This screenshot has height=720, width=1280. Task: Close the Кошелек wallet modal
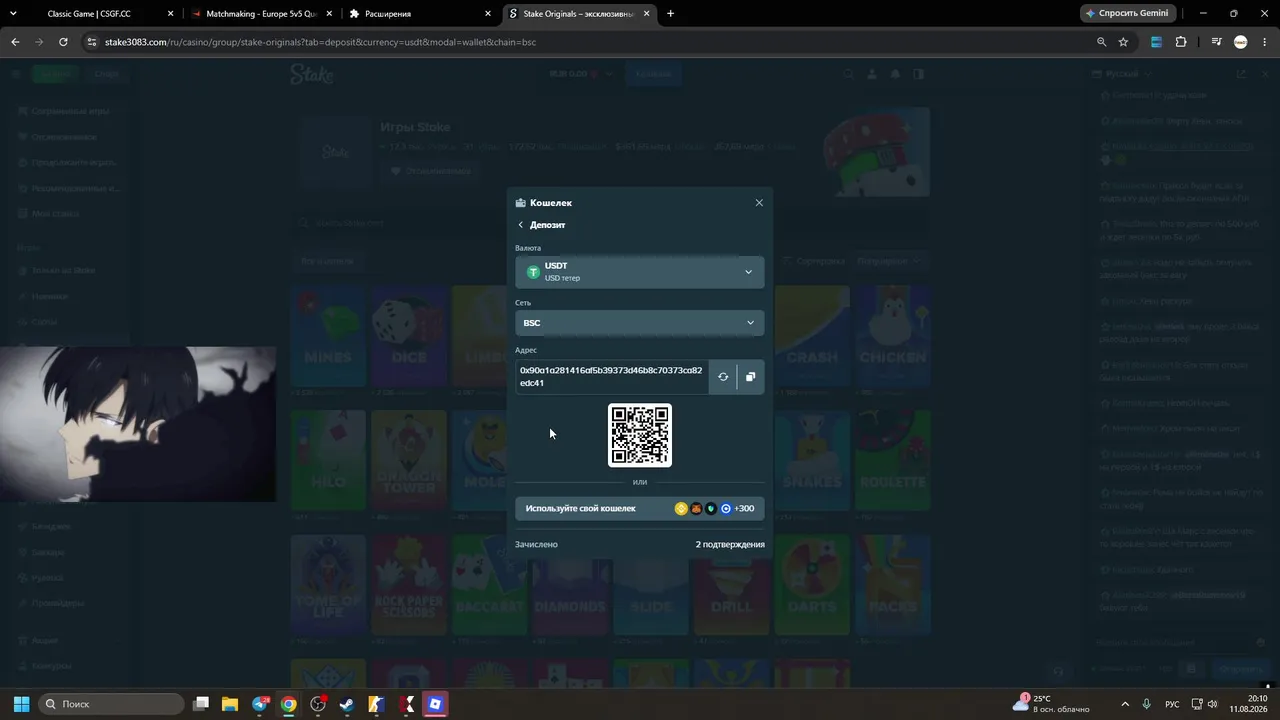[x=759, y=203]
